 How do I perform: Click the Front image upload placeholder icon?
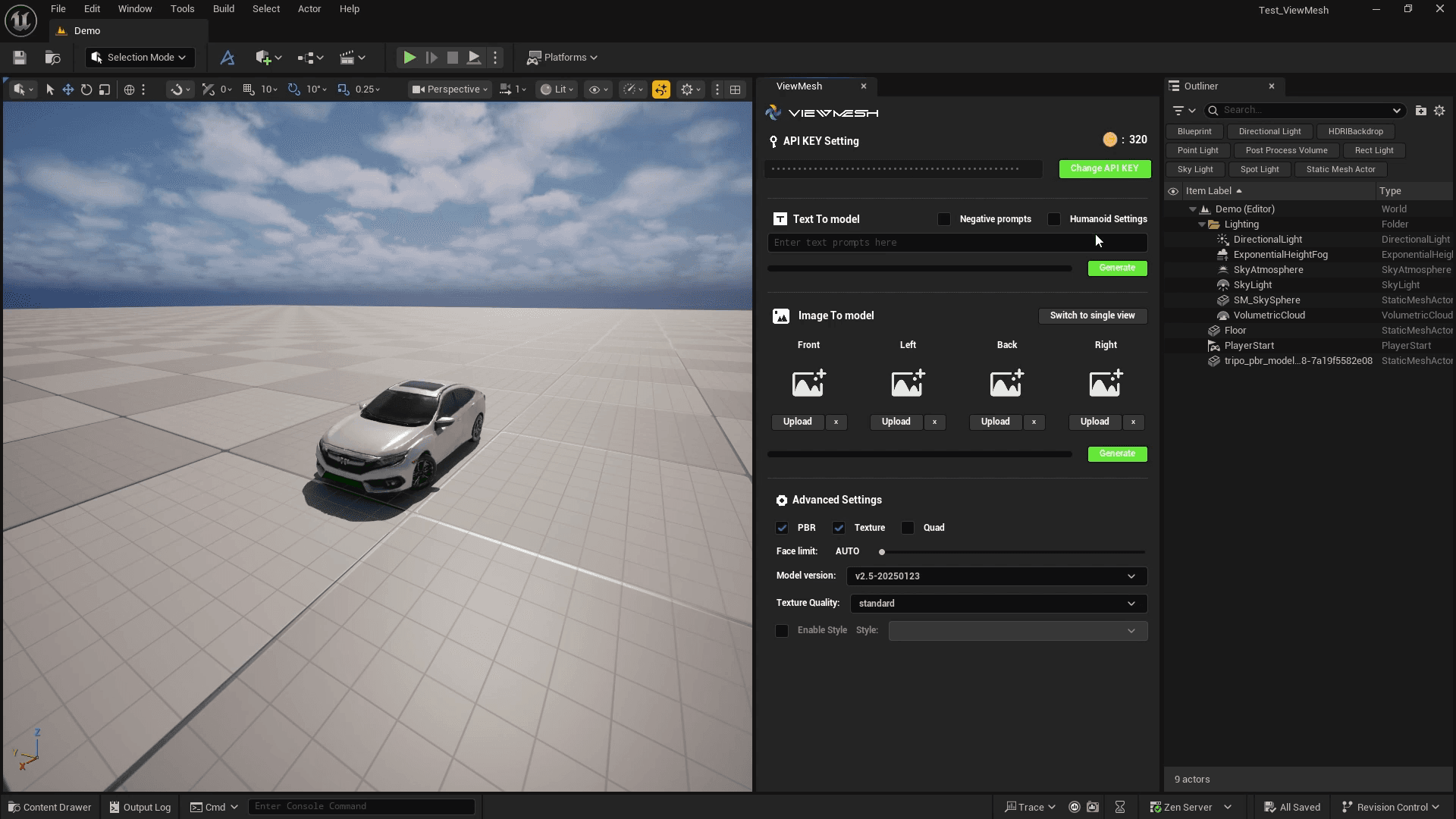pos(808,383)
